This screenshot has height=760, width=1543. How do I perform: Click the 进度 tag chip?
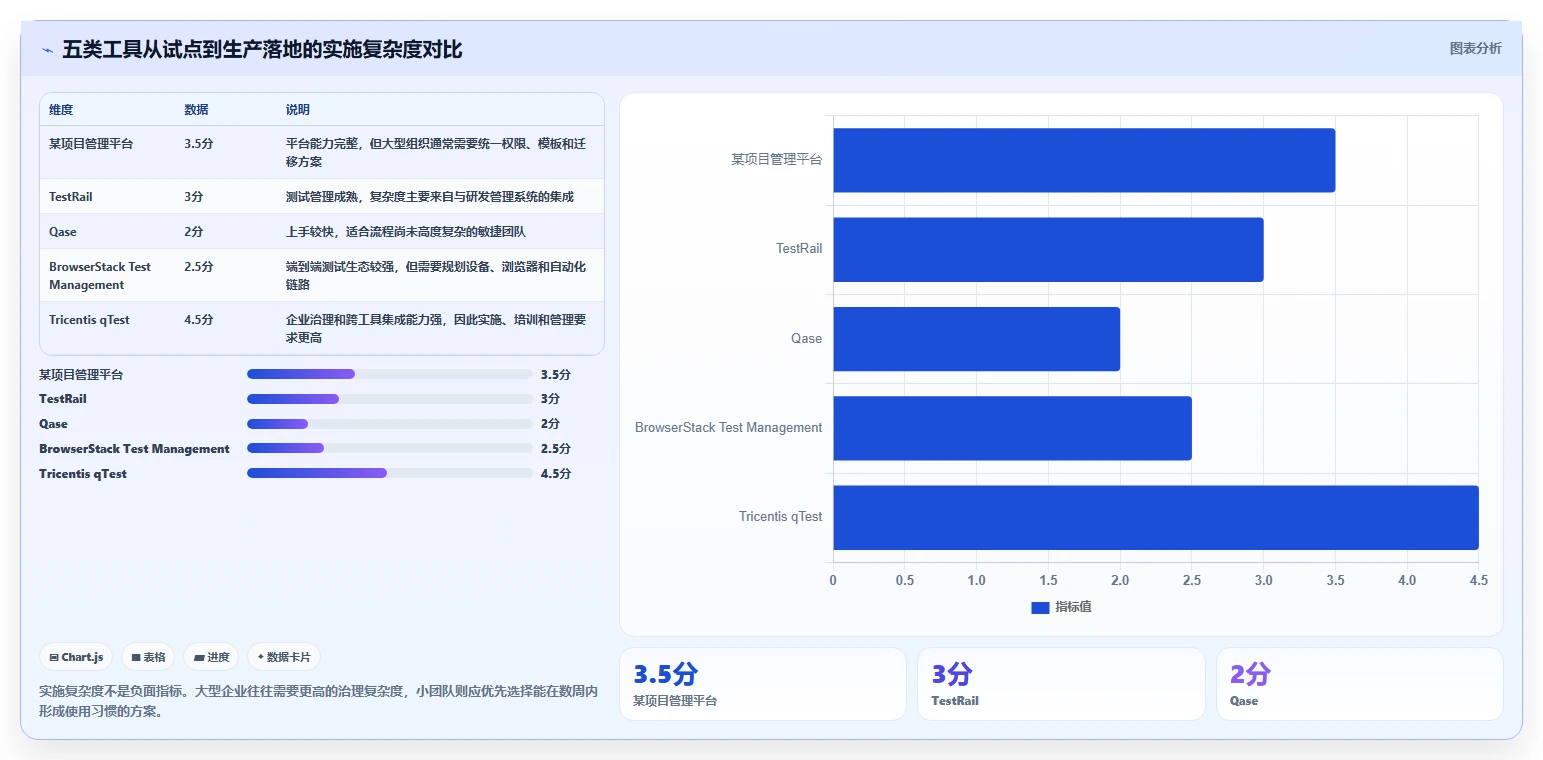211,657
